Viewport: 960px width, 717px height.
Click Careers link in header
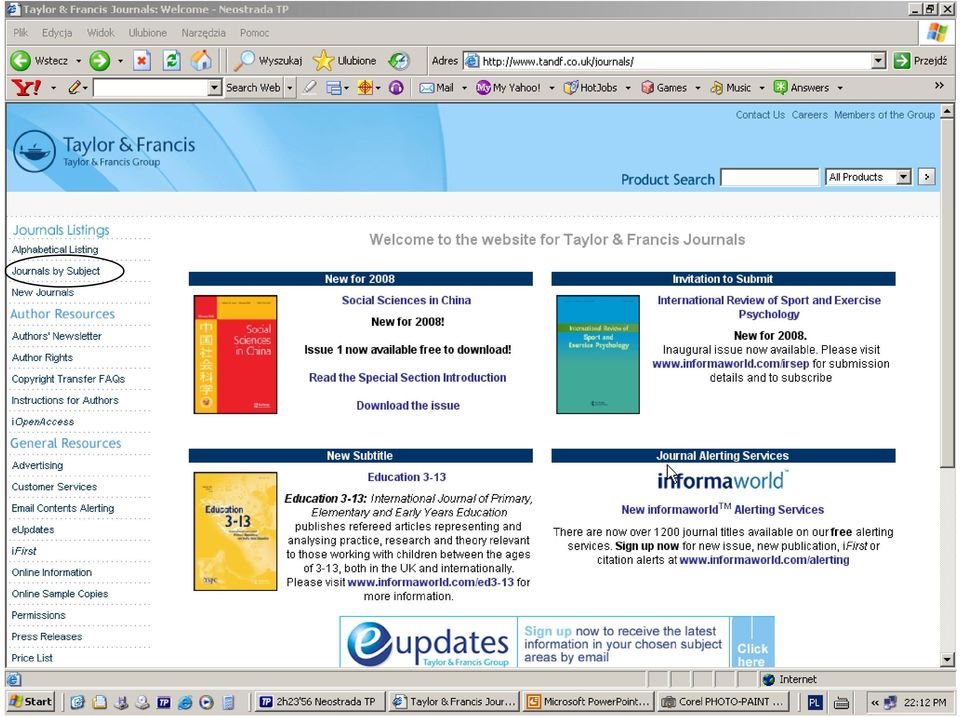click(x=809, y=114)
